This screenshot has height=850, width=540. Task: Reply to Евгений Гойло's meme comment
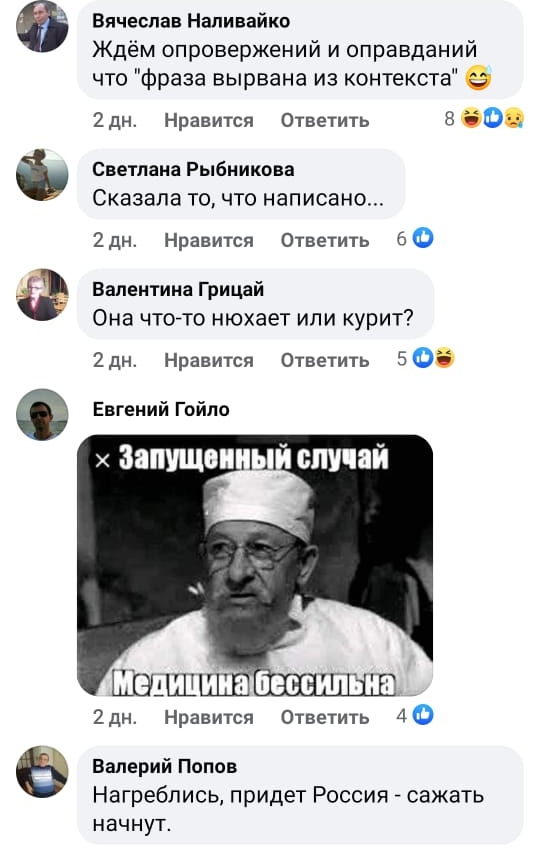(325, 717)
